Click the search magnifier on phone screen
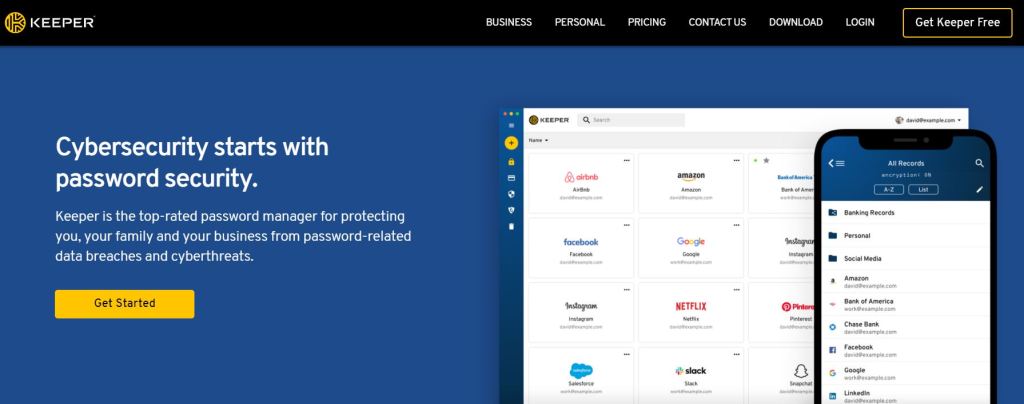Screen dimensions: 1024x404 pos(979,163)
